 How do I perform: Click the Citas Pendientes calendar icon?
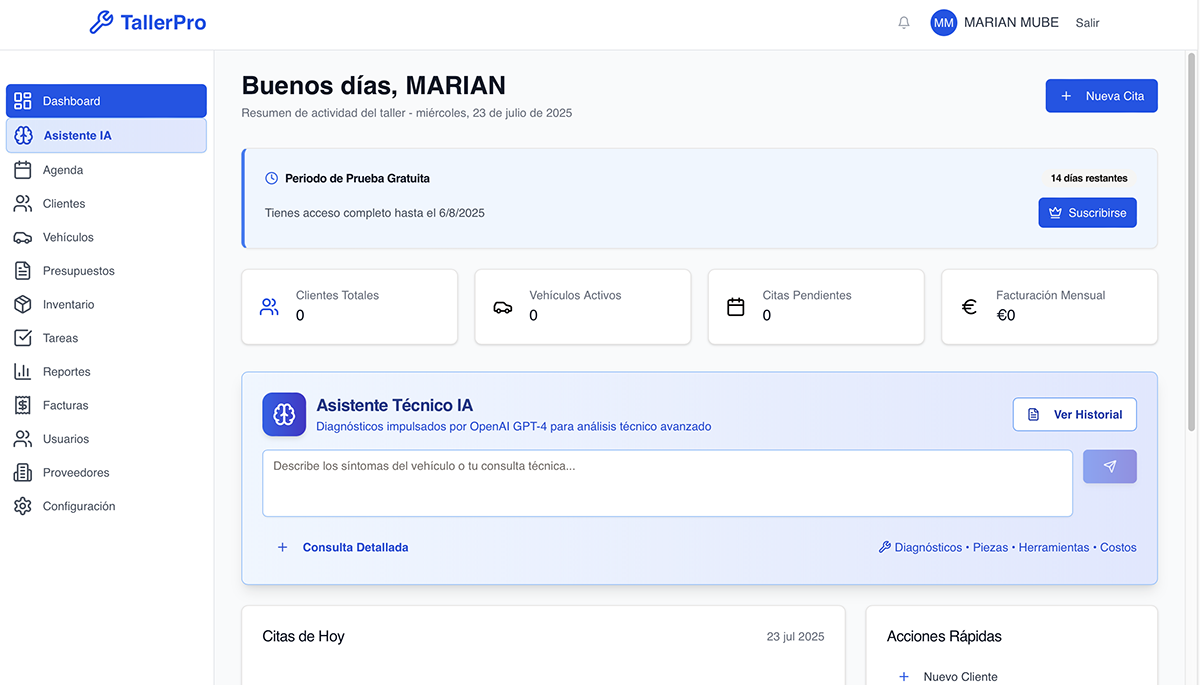(x=736, y=307)
